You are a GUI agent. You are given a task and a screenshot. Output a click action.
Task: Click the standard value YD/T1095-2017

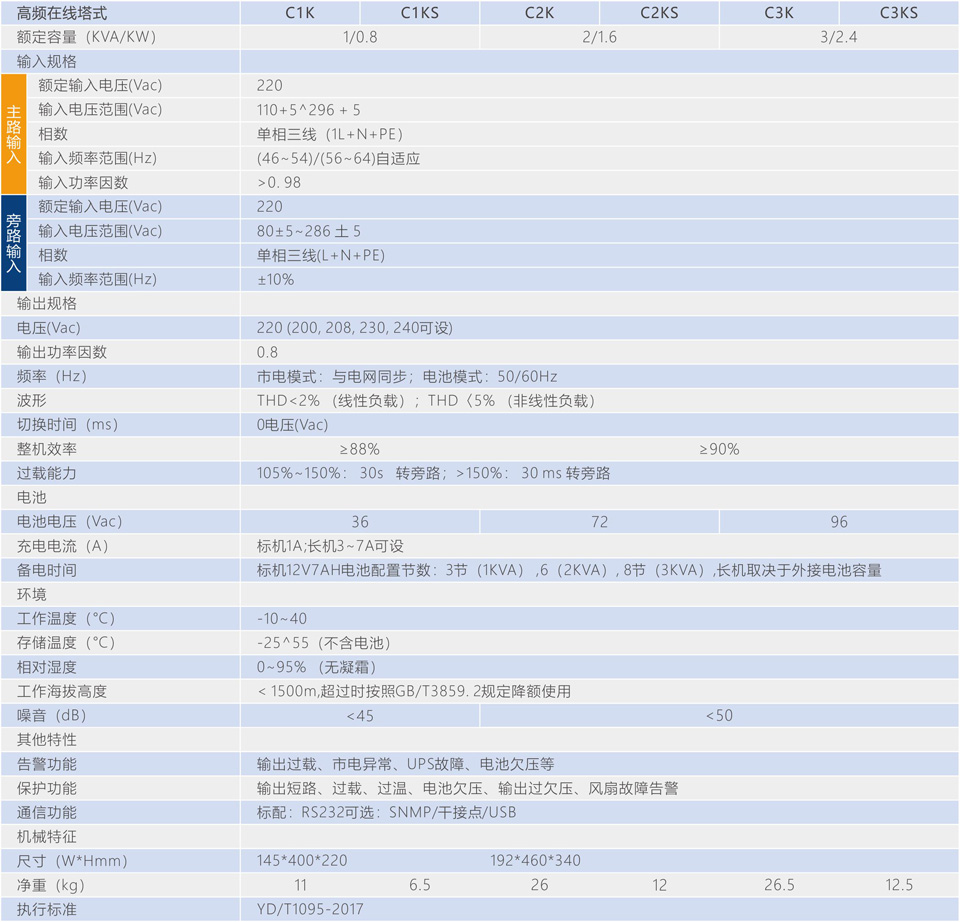click(x=310, y=909)
